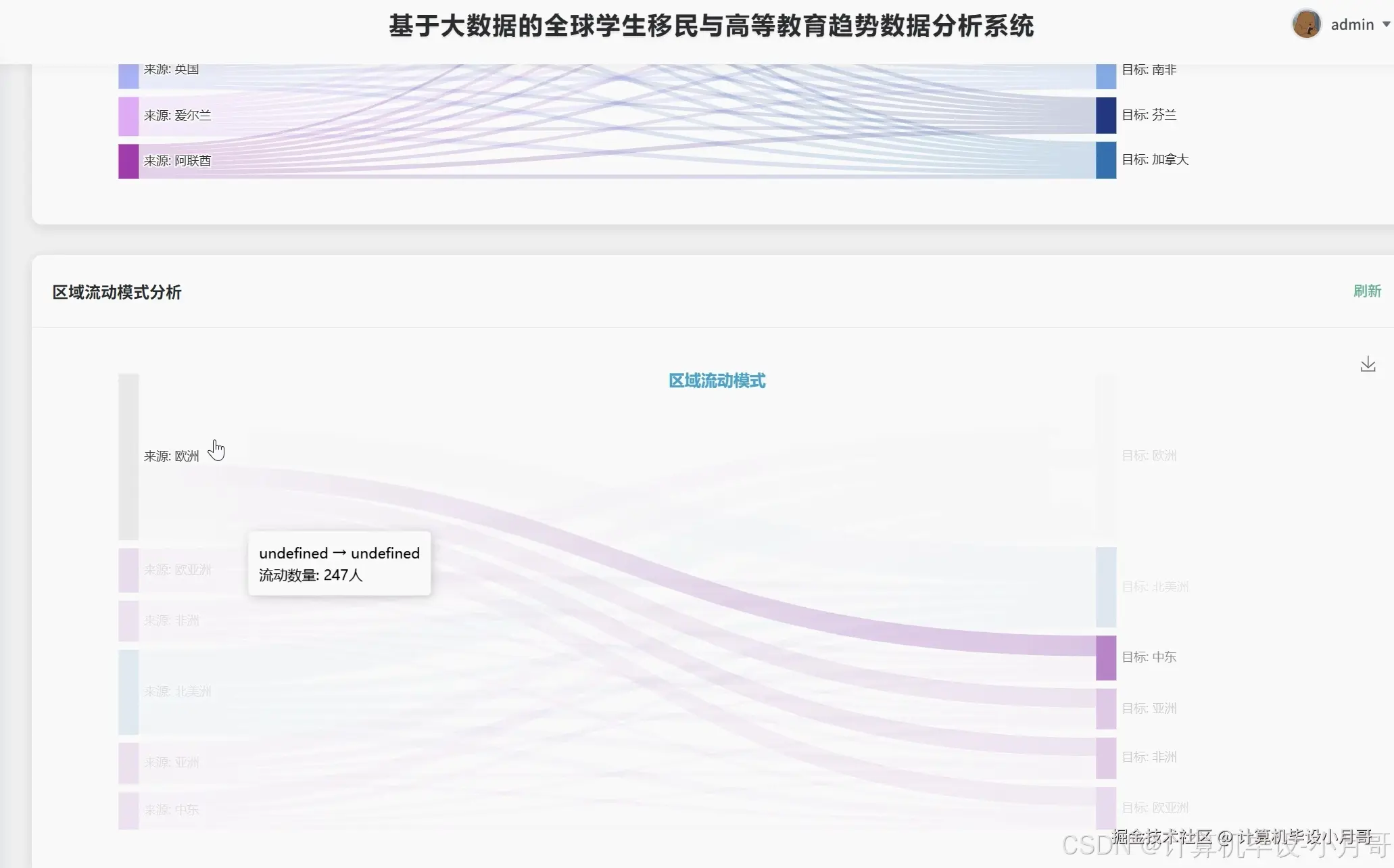The image size is (1394, 868).
Task: Select the 目标: 芬兰 dark blue node
Action: [1106, 115]
